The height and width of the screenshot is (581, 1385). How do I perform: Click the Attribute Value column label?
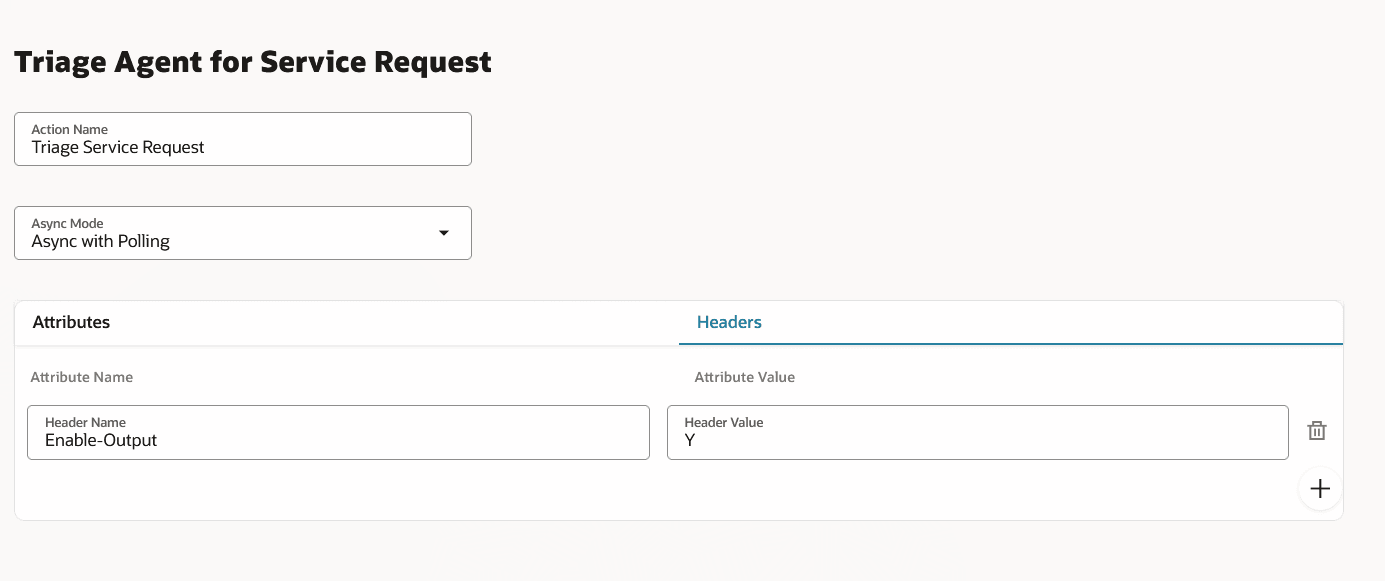point(744,377)
